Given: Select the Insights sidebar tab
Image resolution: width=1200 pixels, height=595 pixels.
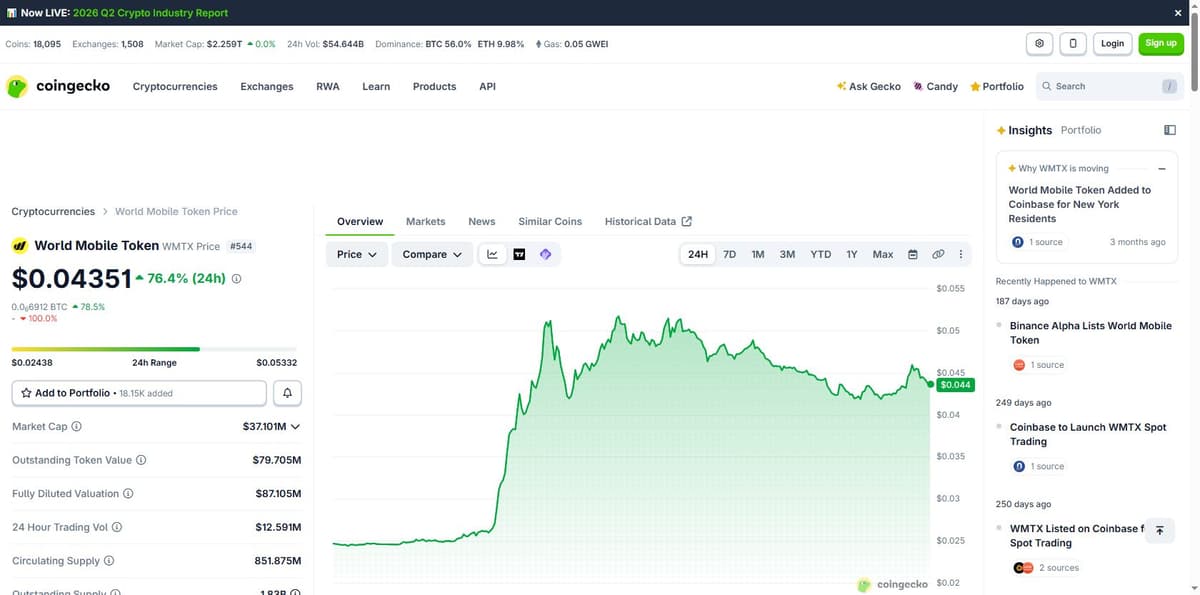Looking at the screenshot, I should pyautogui.click(x=1024, y=130).
